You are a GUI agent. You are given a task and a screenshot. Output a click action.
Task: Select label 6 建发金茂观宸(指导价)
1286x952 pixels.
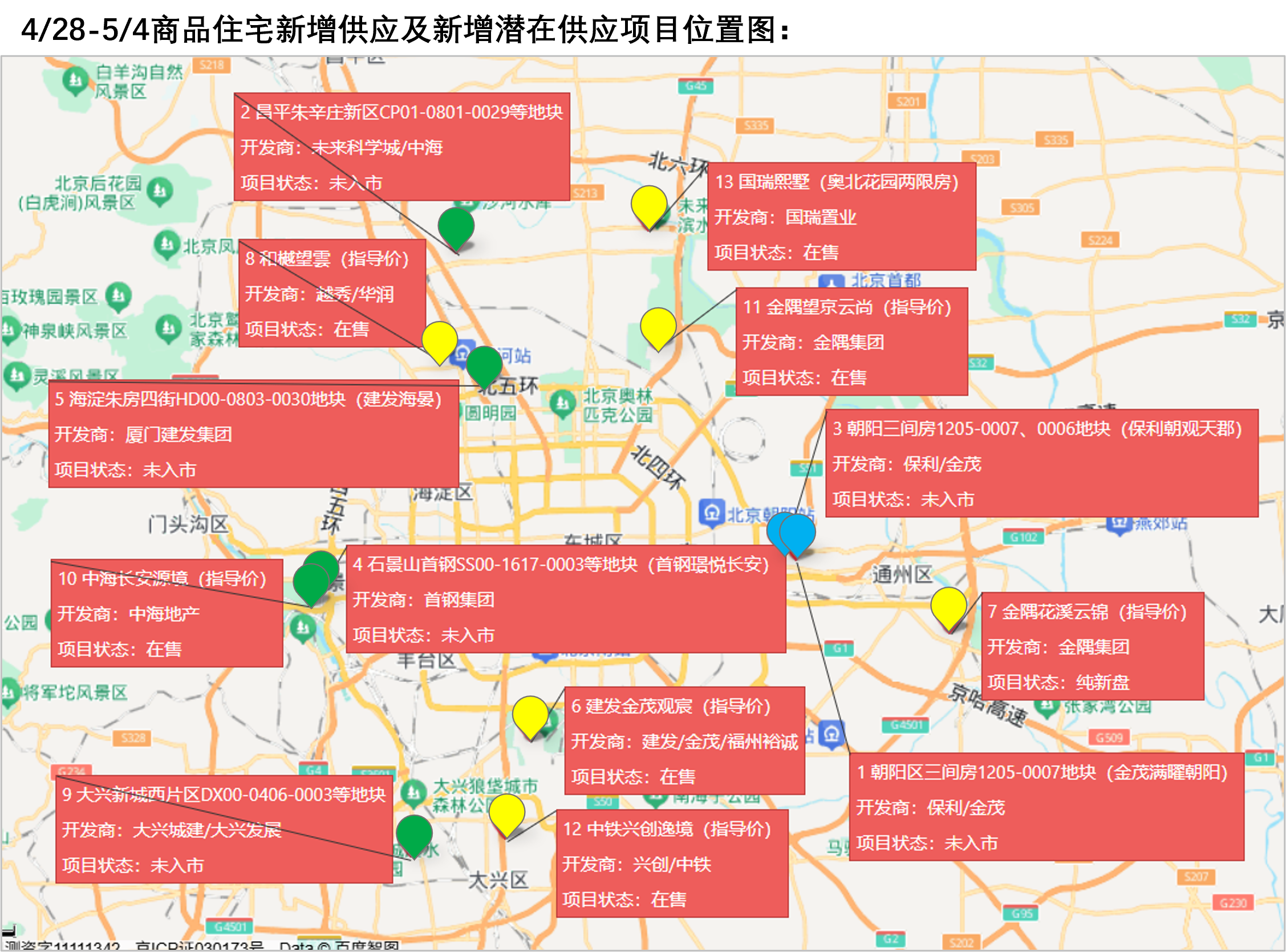(x=684, y=741)
